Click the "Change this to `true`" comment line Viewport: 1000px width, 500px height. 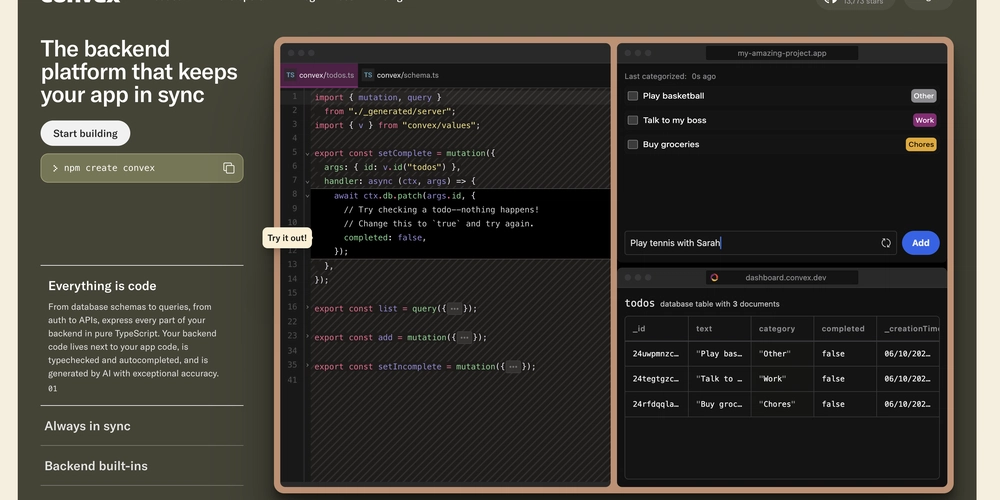pos(439,224)
